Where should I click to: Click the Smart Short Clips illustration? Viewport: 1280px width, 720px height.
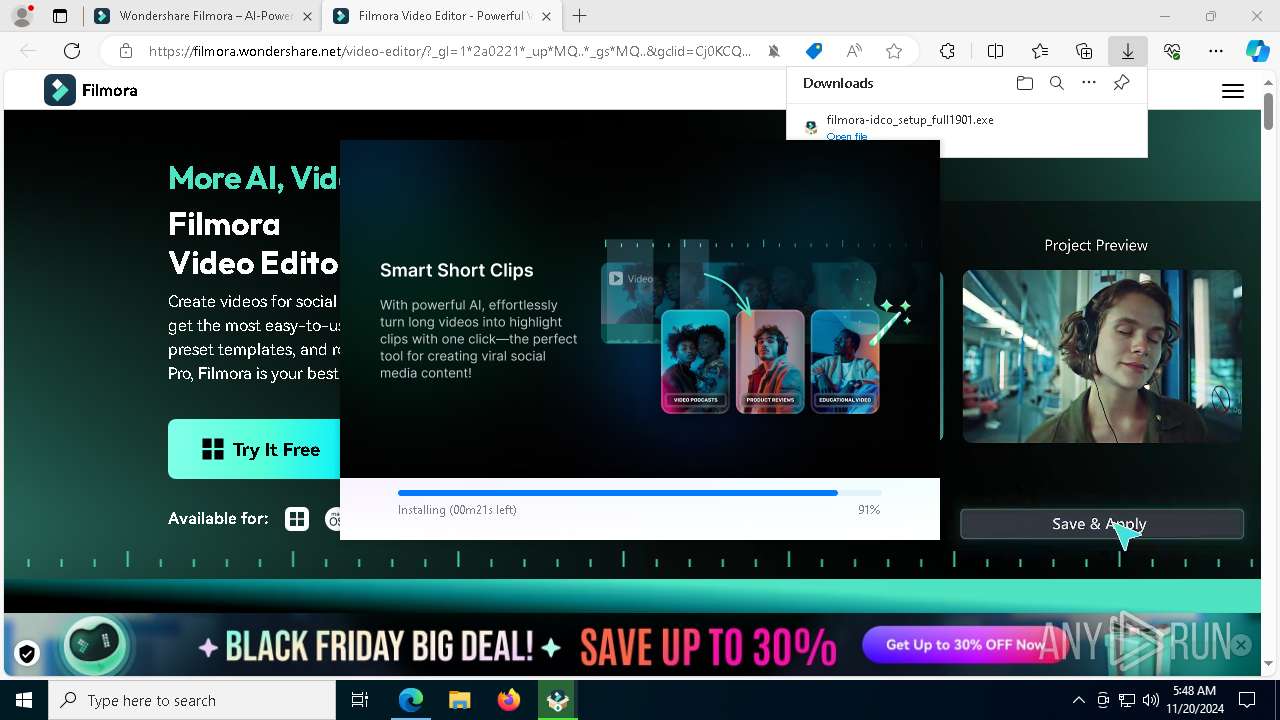[x=758, y=328]
